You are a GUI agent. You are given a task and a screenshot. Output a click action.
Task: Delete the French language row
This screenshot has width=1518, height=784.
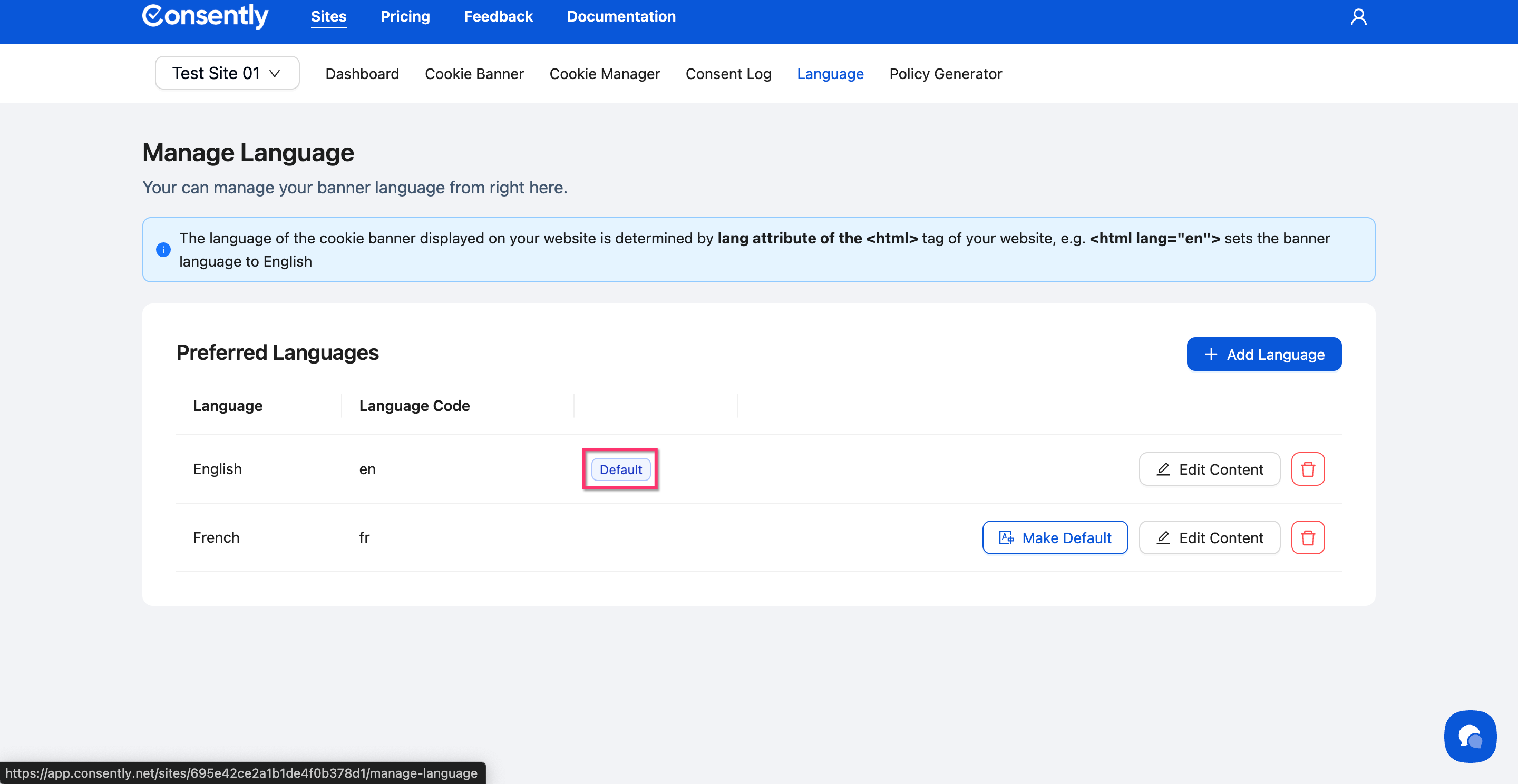click(1308, 537)
